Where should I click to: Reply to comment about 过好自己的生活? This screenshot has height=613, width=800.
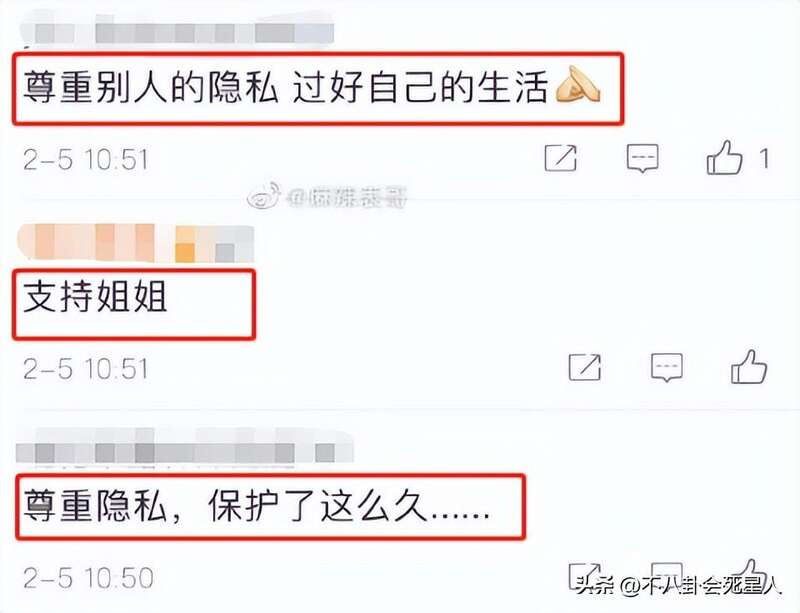click(642, 159)
